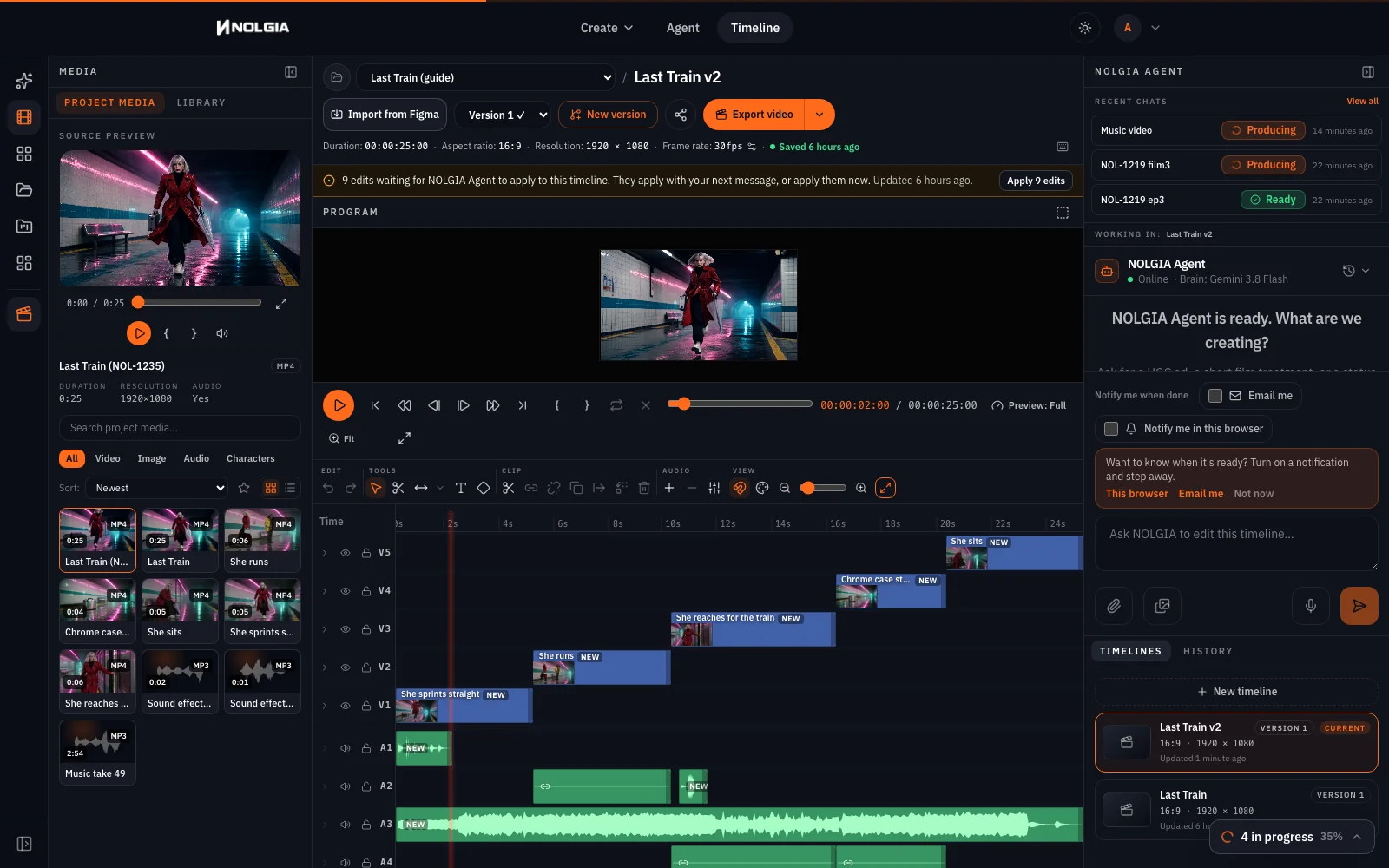1389x868 pixels.
Task: Expand the 4 in progress panel
Action: [1292, 837]
